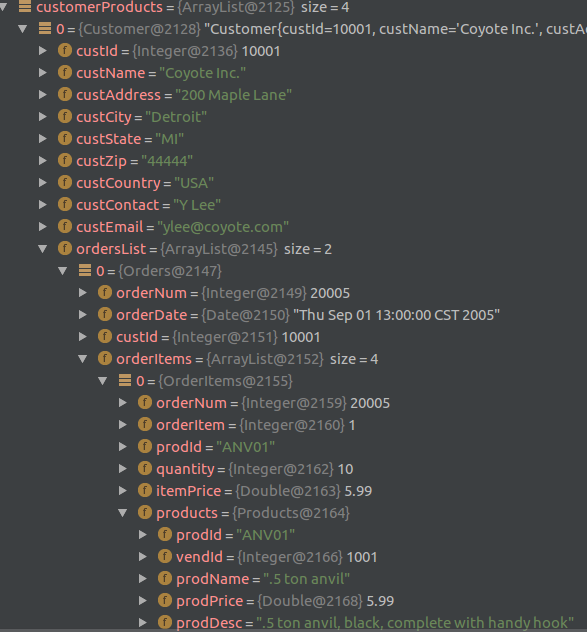Collapse the Customer@2128 element
This screenshot has width=587, height=632.
point(23,29)
